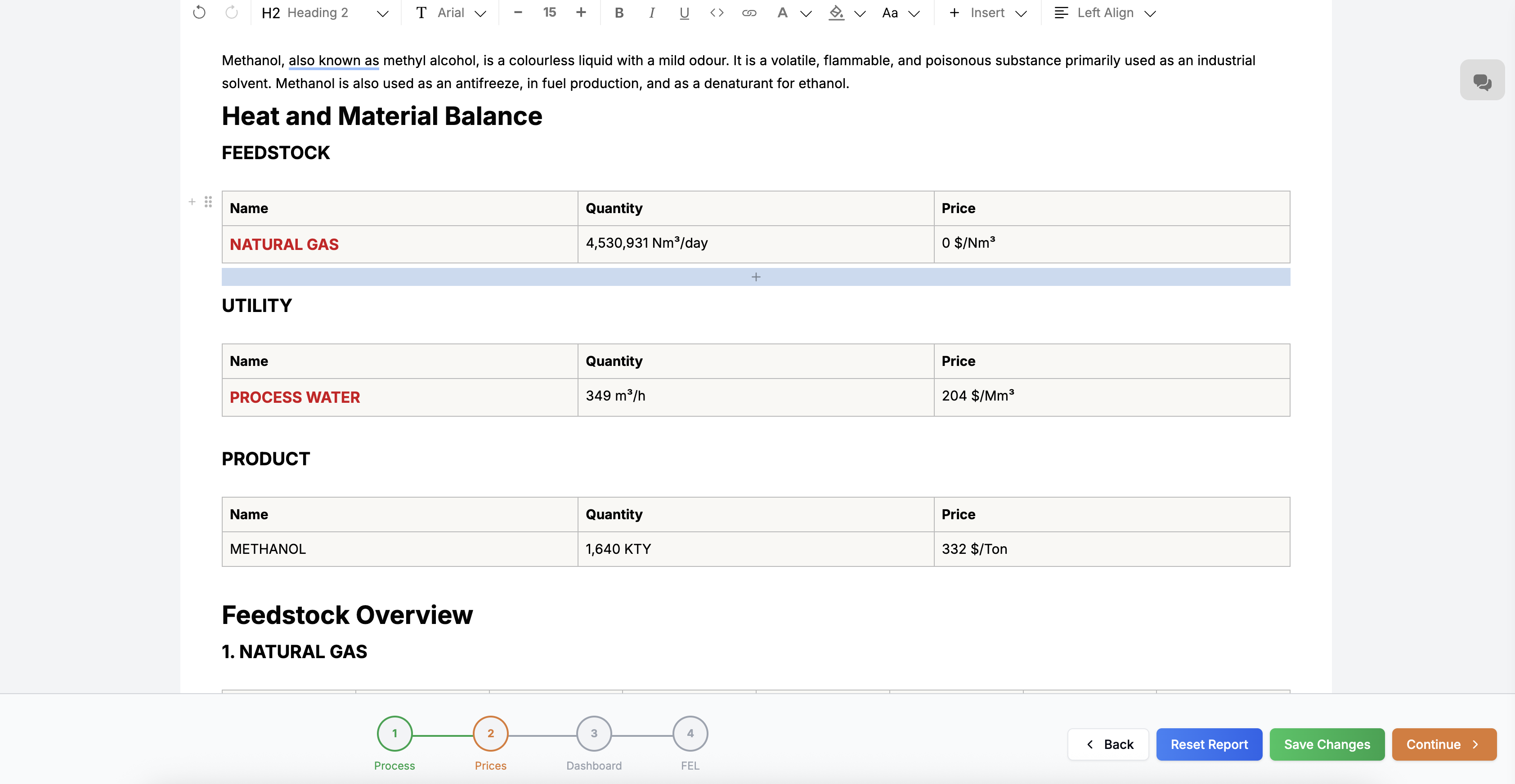The image size is (1515, 784).
Task: Add a row below the NATURAL GAS table
Action: tap(756, 277)
